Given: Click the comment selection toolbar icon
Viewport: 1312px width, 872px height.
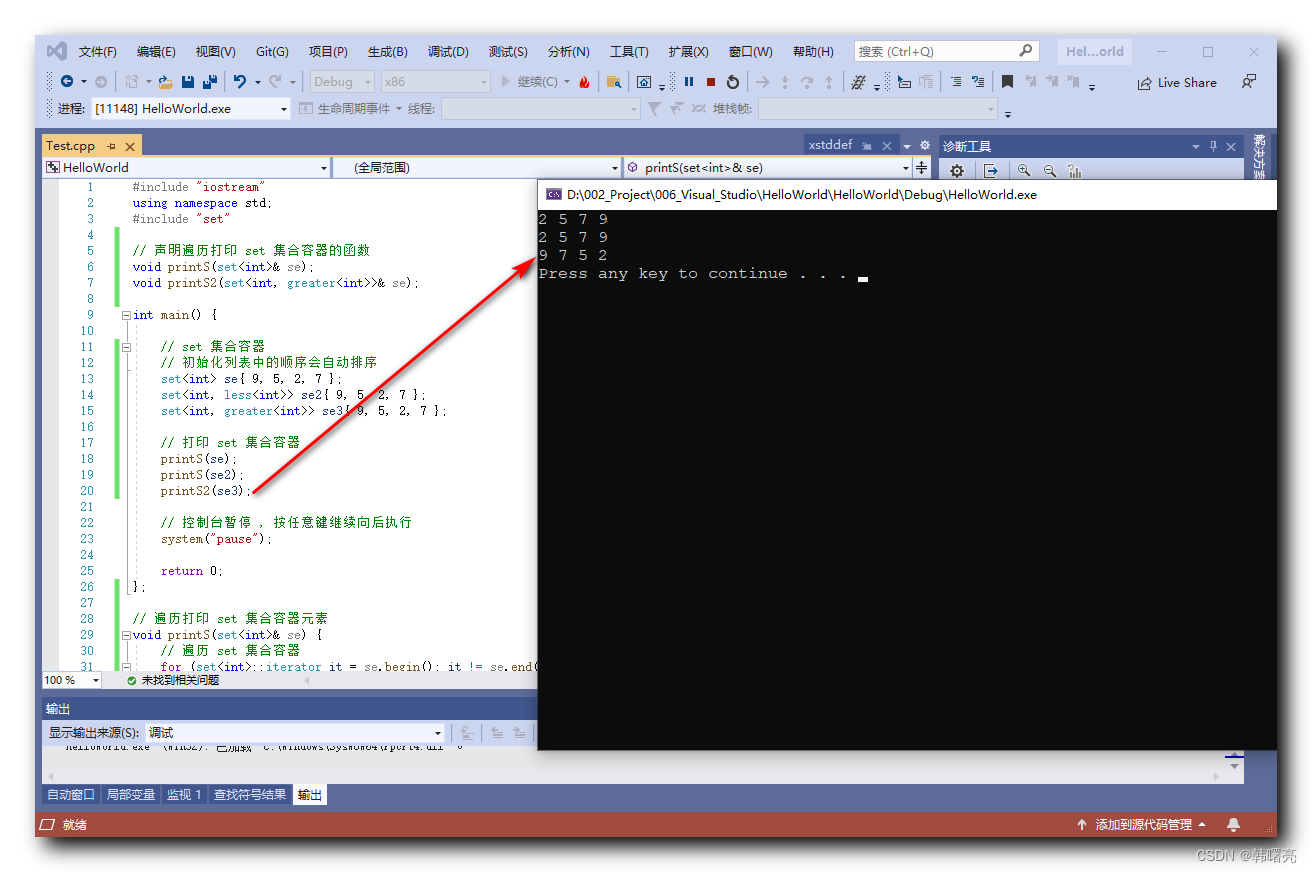Looking at the screenshot, I should click(x=956, y=82).
